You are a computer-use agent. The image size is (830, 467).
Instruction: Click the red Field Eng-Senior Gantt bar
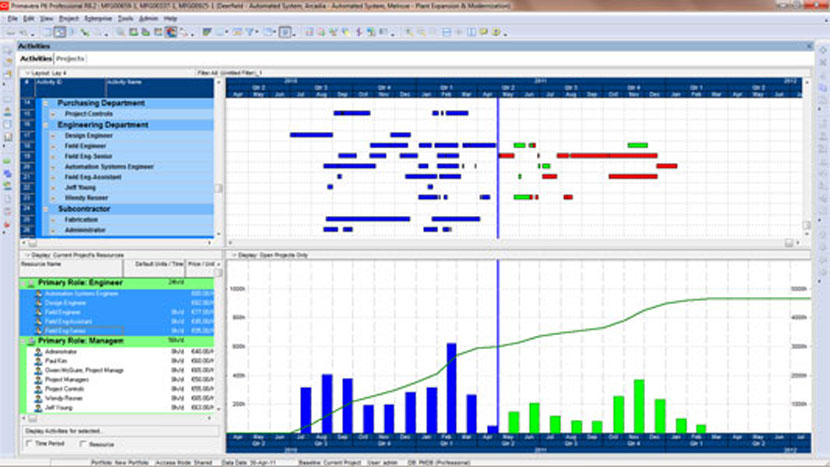606,156
